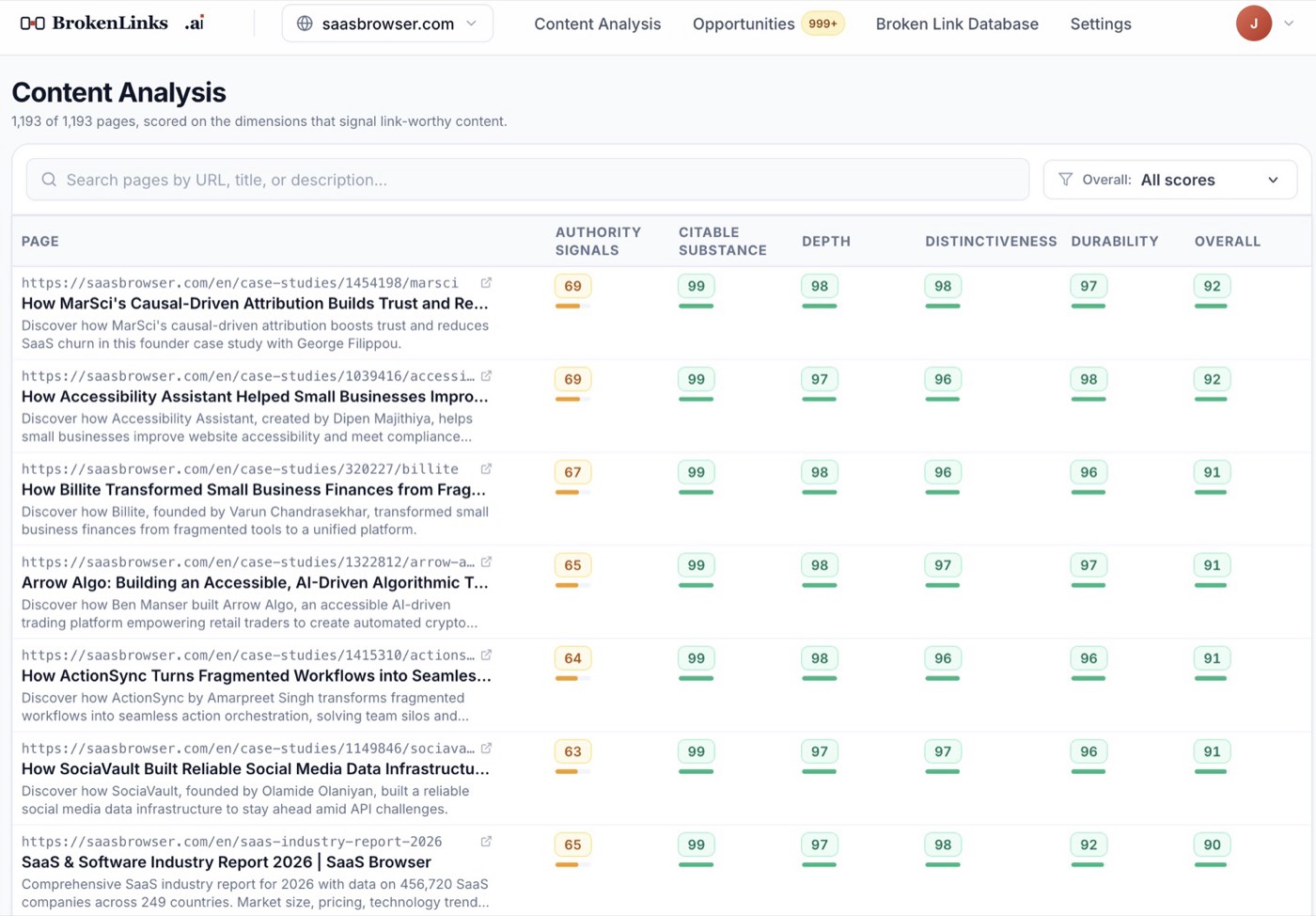Viewport: 1316px width, 916px height.
Task: Focus the search pages input field
Action: point(527,180)
